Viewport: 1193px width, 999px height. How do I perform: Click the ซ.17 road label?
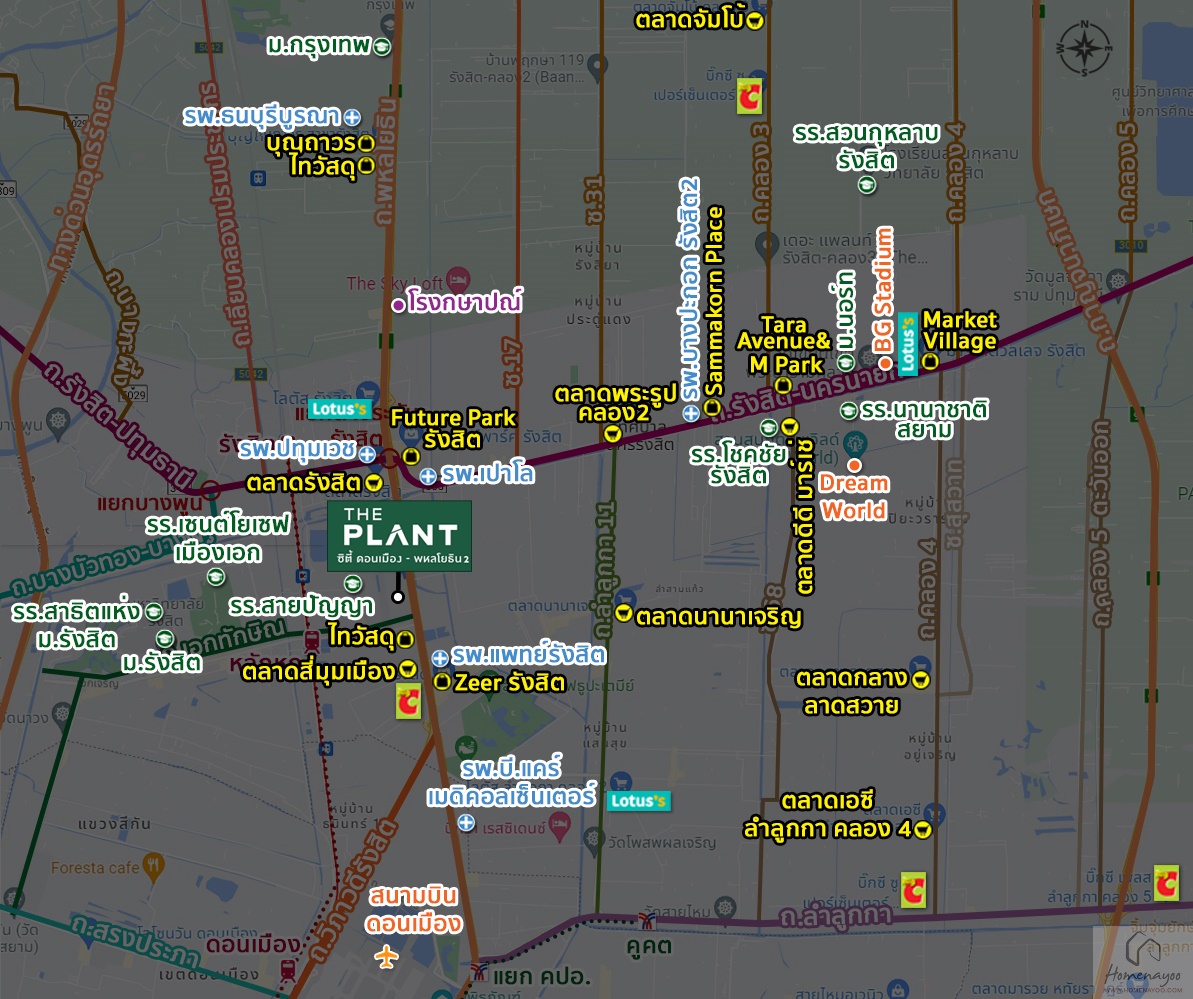tap(512, 361)
